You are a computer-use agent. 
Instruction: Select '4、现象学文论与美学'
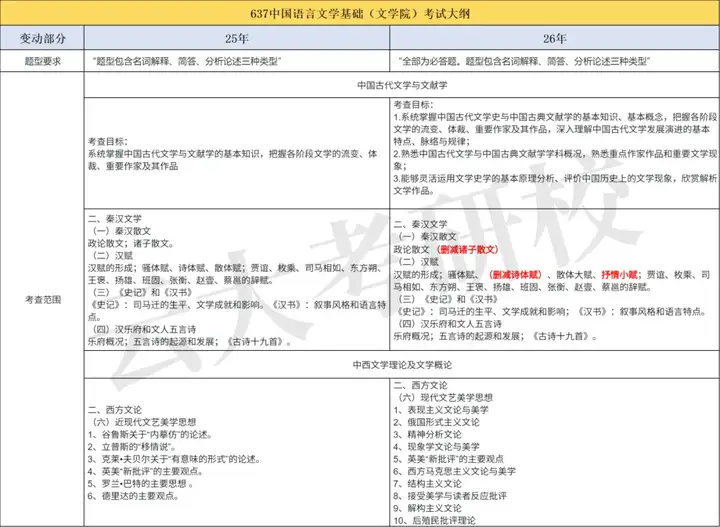pos(436,447)
